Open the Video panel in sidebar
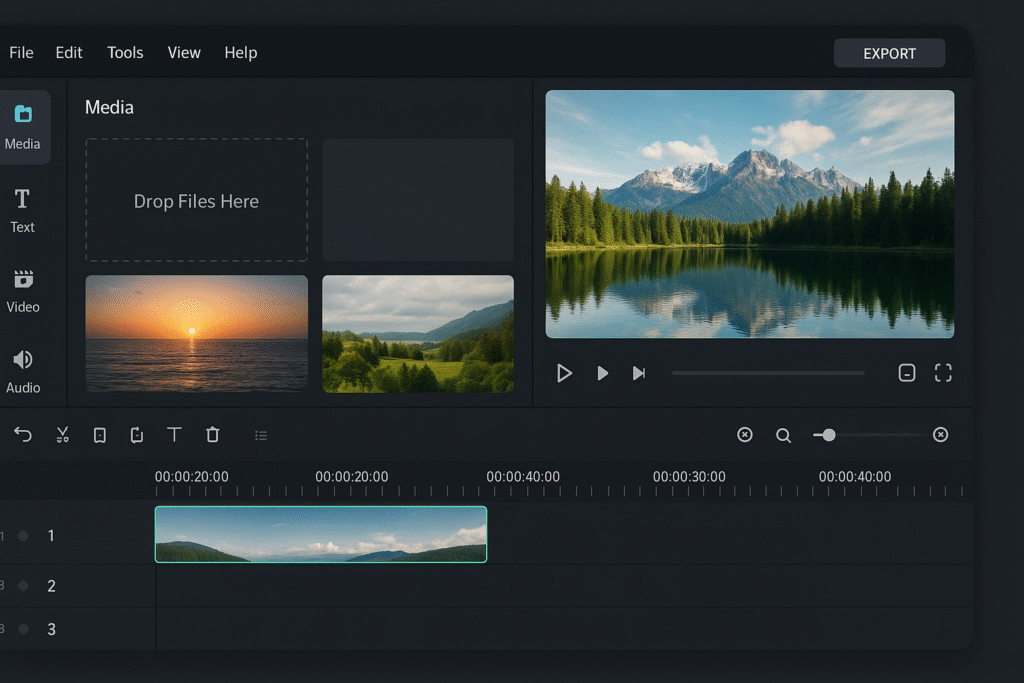The height and width of the screenshot is (683, 1024). (x=23, y=290)
